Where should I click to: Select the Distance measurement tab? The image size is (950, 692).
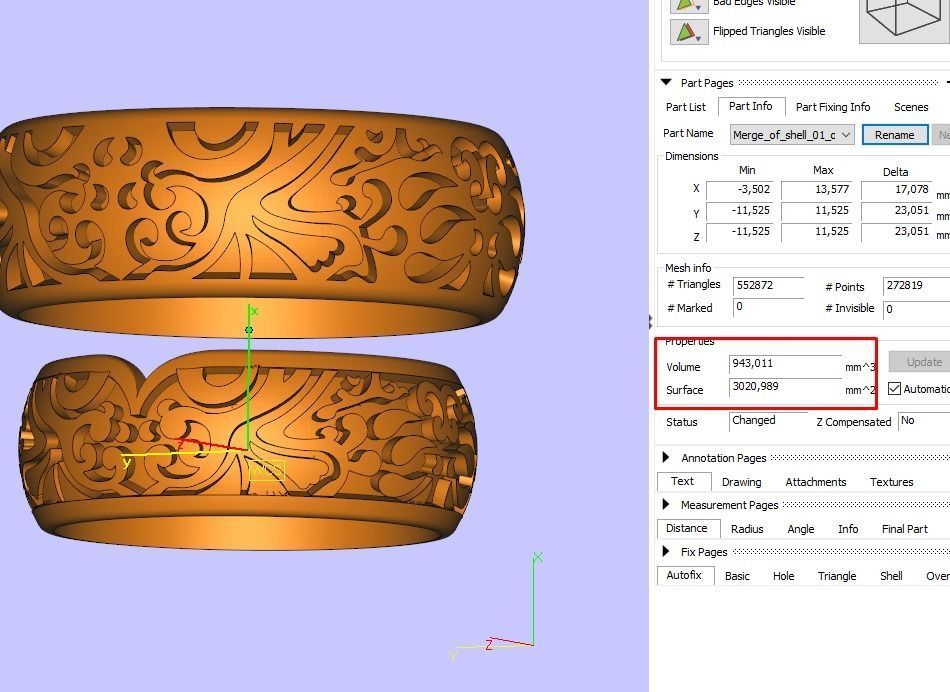[x=686, y=528]
